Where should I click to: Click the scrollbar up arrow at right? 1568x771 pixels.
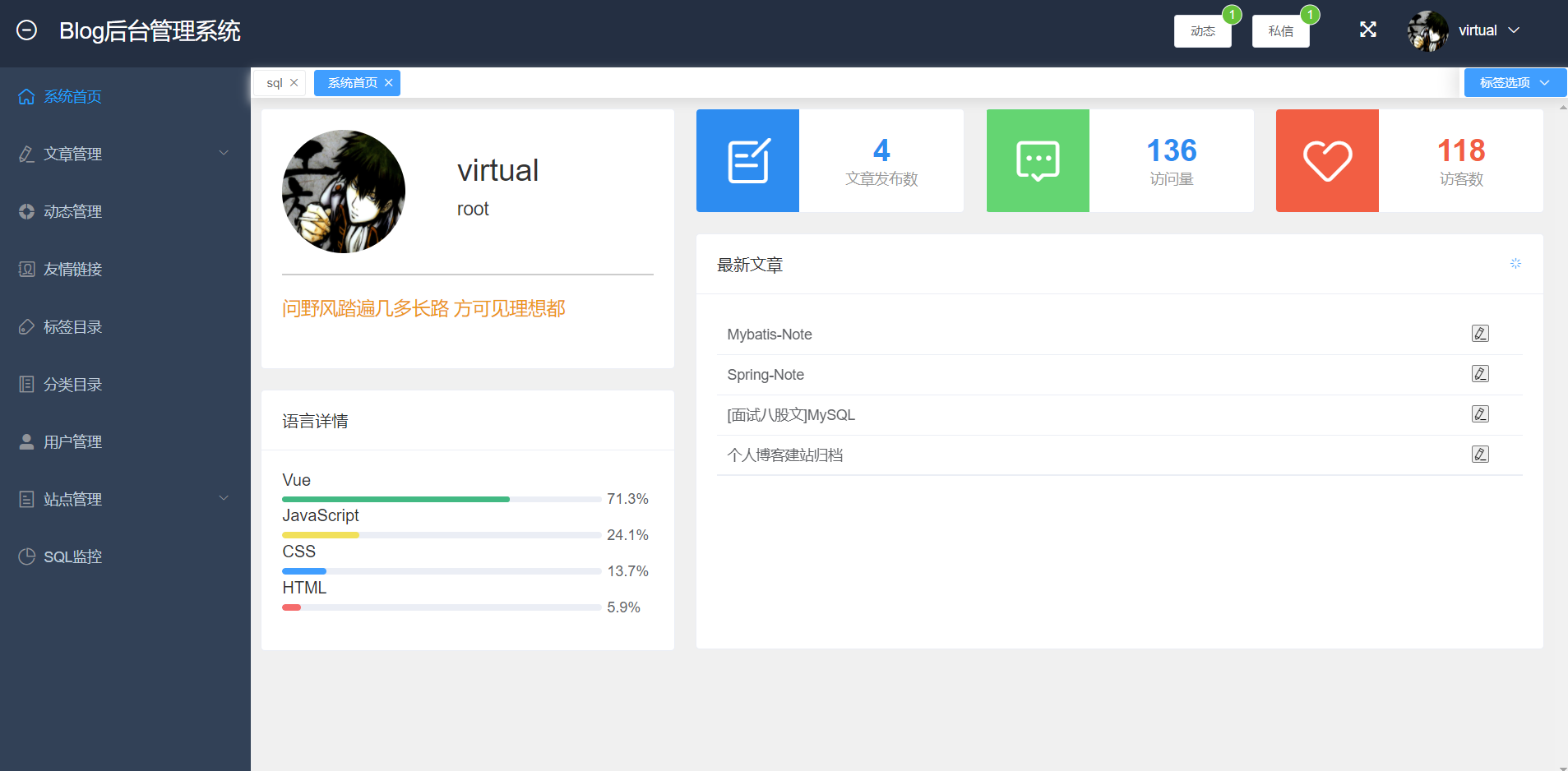pos(1562,106)
